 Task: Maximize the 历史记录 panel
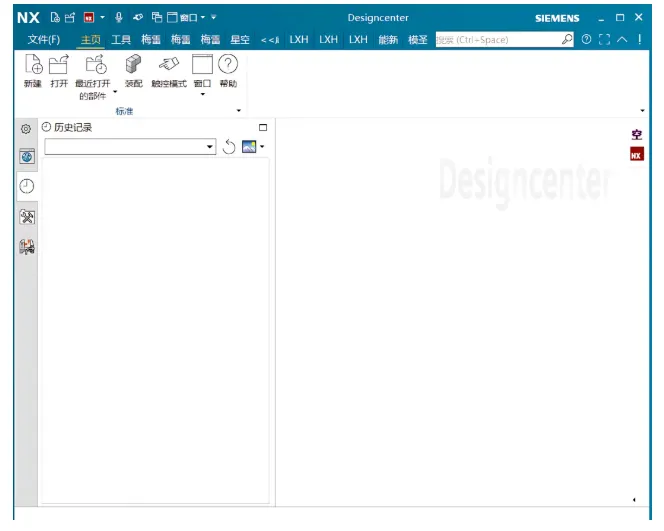point(263,127)
